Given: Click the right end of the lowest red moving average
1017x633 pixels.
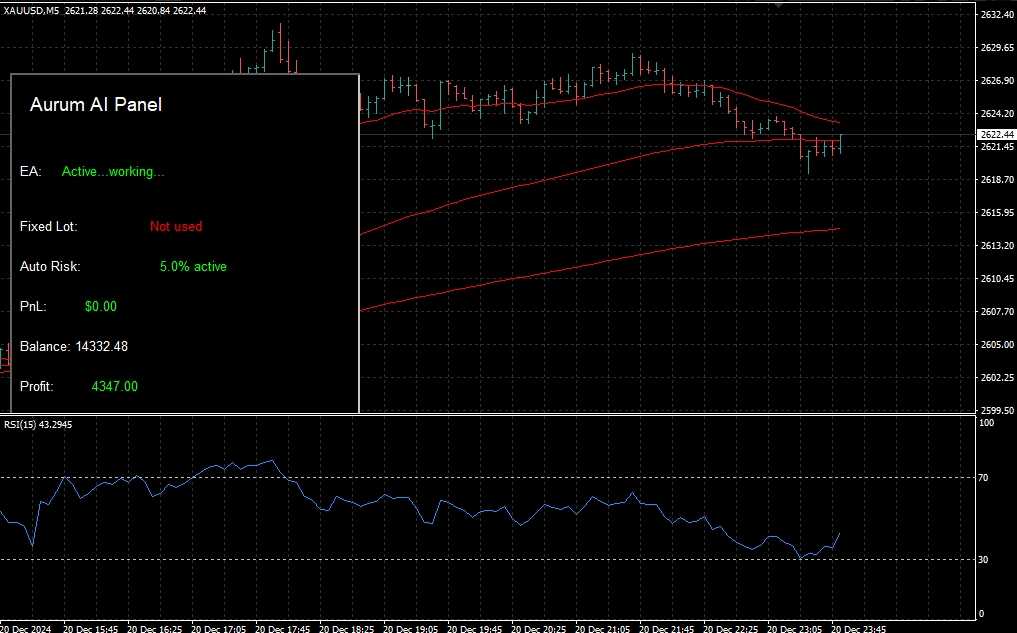Looking at the screenshot, I should (x=838, y=229).
